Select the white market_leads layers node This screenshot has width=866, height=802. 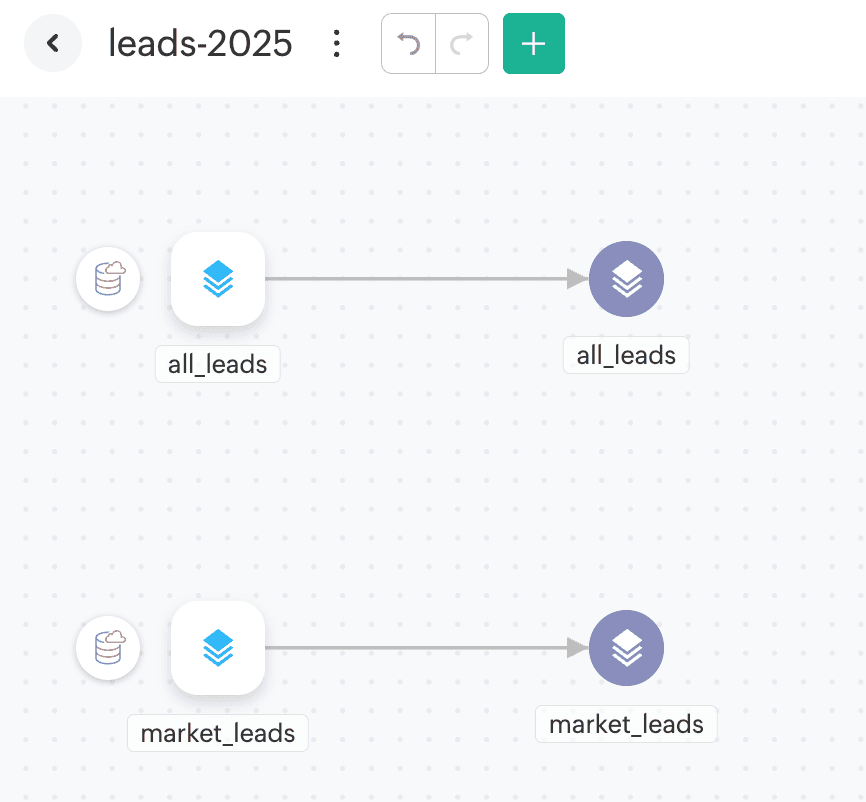218,648
